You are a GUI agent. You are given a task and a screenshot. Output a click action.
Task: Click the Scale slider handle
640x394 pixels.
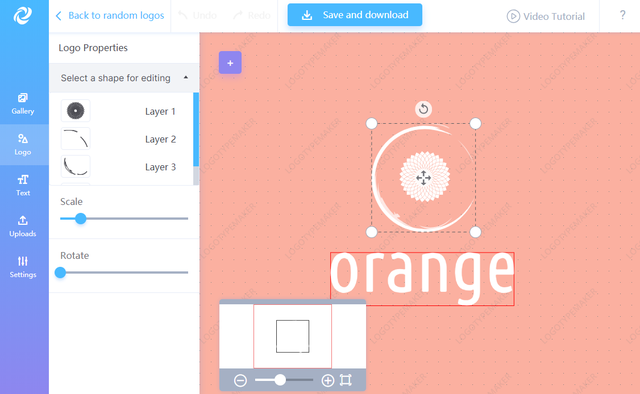[81, 218]
